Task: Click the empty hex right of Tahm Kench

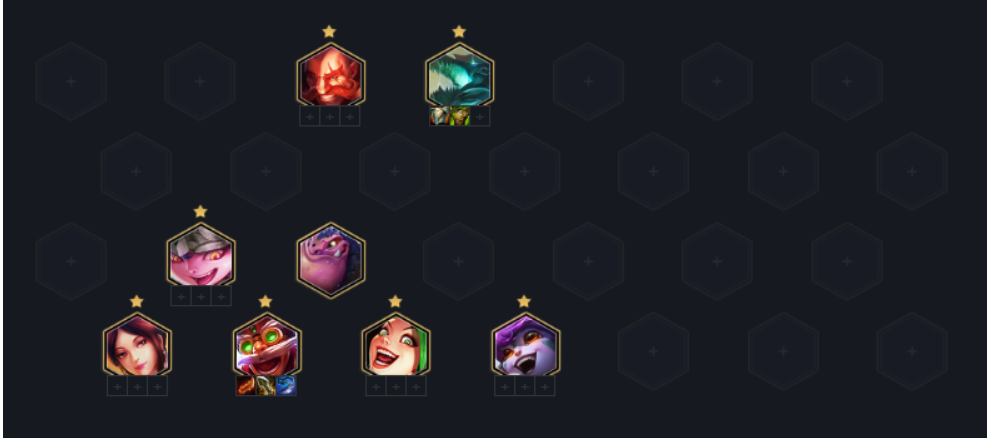Action: [458, 261]
